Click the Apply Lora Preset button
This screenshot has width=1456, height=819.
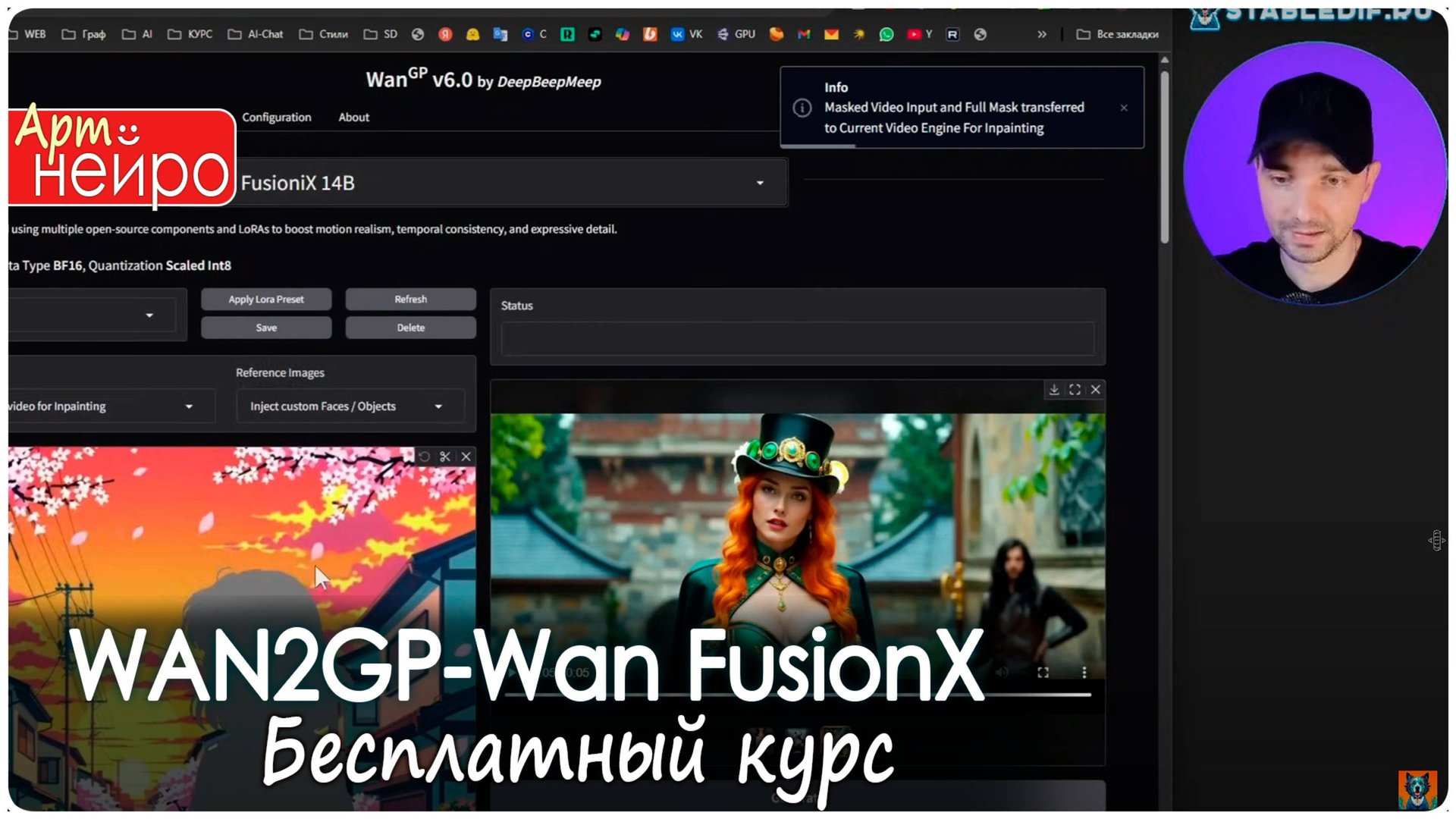pos(265,299)
